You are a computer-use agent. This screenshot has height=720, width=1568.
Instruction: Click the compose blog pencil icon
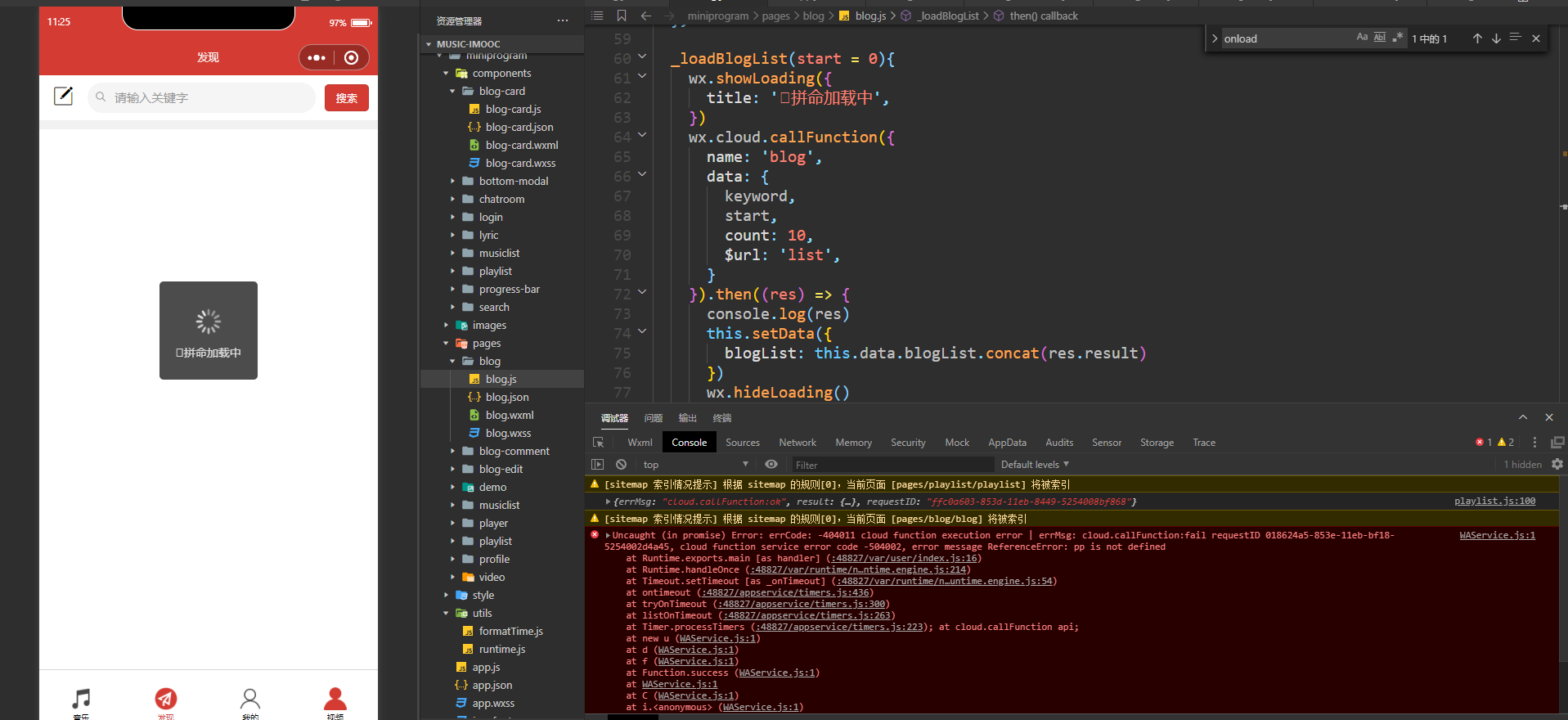pos(64,97)
